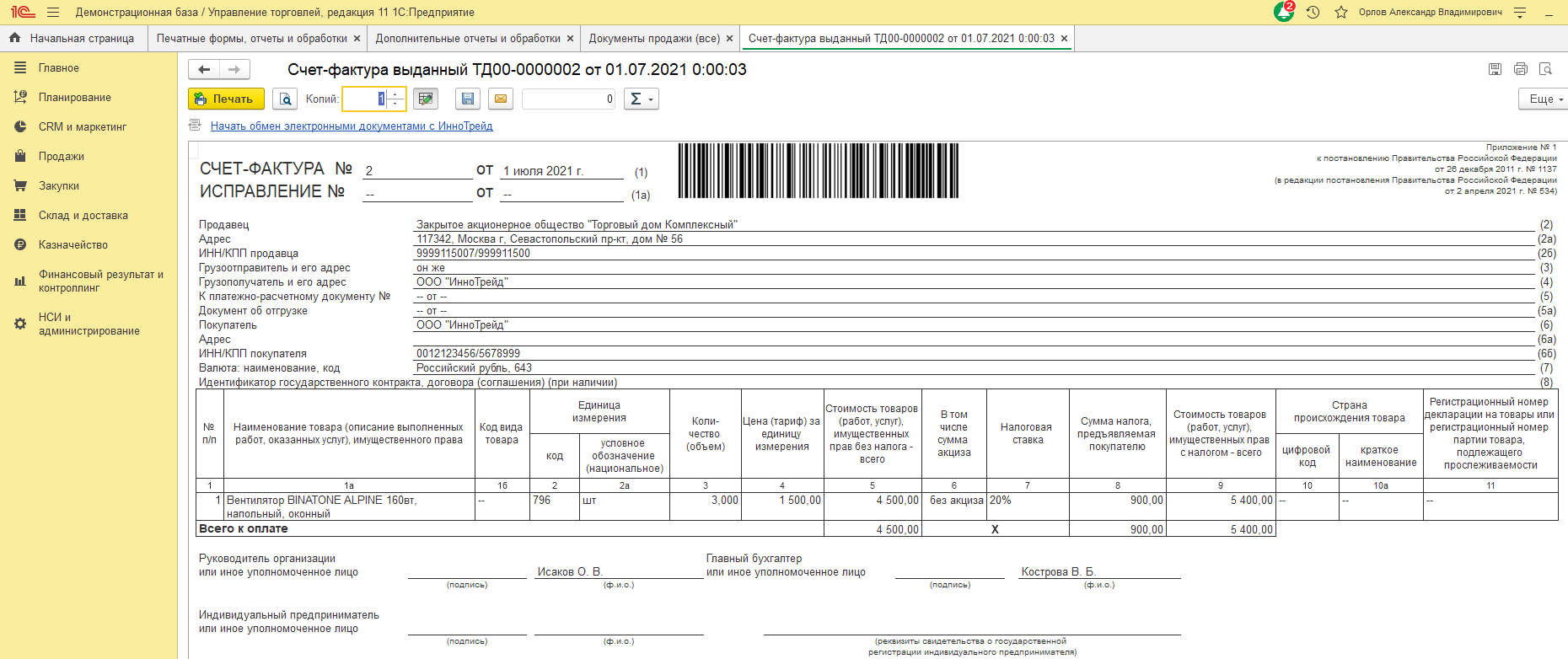1568x659 pixels.
Task: Click the invoice date 1 июля 2021 г.
Action: coord(543,171)
